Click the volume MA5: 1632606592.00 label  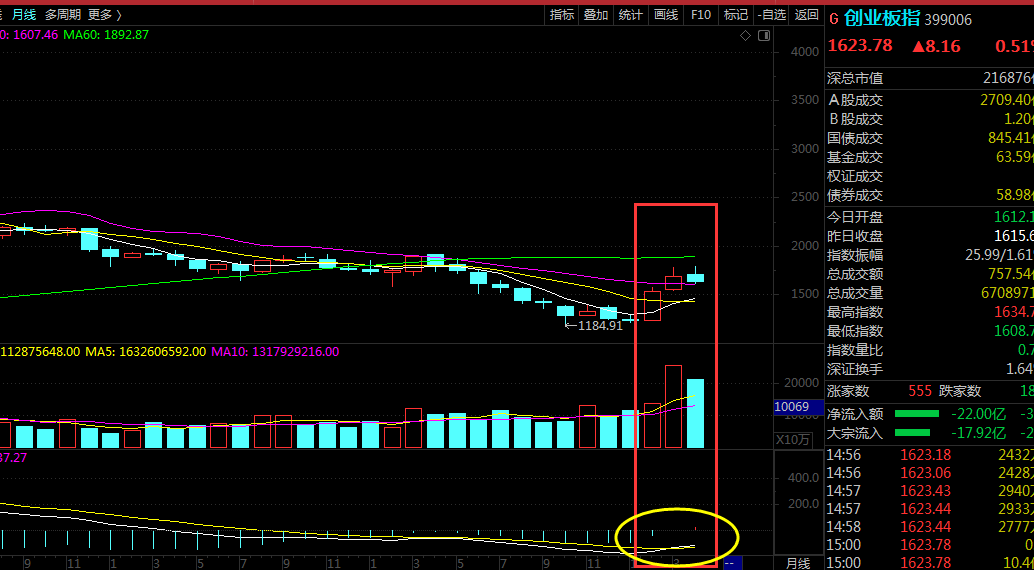pyautogui.click(x=146, y=352)
